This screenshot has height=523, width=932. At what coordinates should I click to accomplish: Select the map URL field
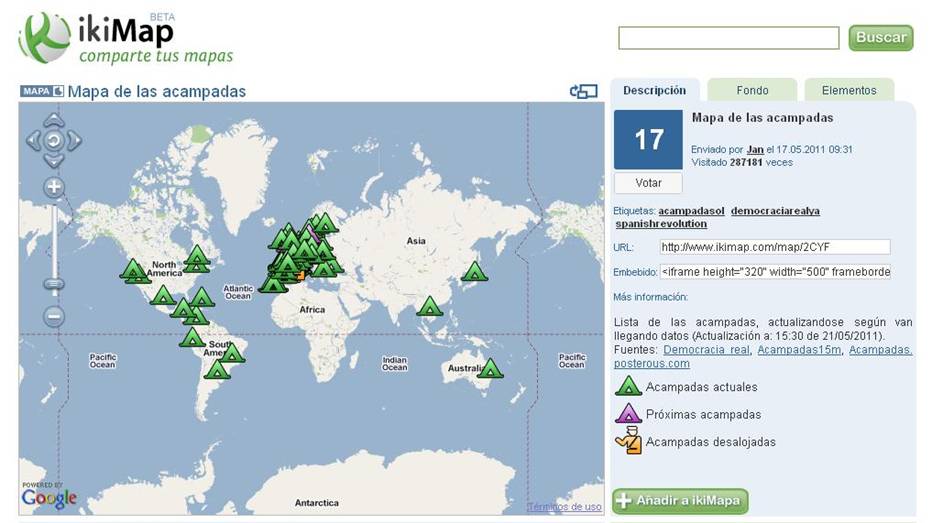[774, 247]
